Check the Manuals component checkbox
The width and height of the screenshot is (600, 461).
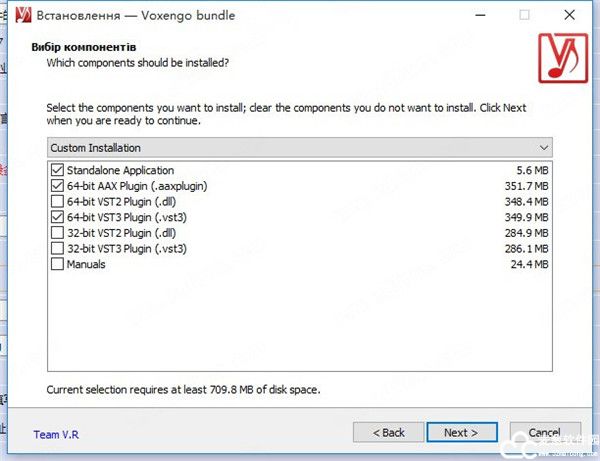[56, 264]
